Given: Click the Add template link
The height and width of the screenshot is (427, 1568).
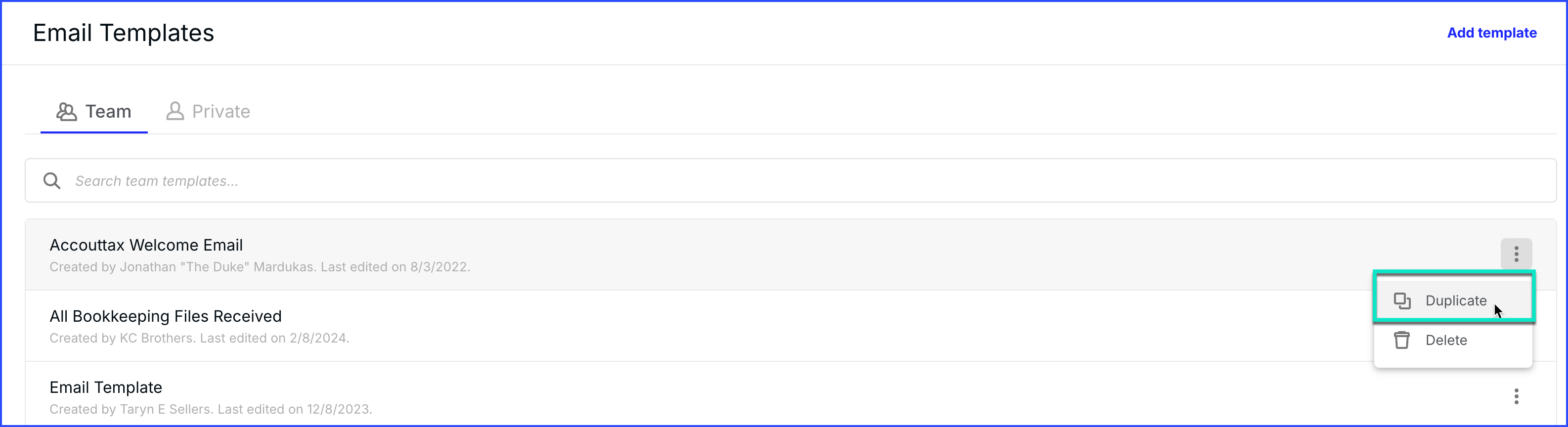Looking at the screenshot, I should [x=1491, y=33].
